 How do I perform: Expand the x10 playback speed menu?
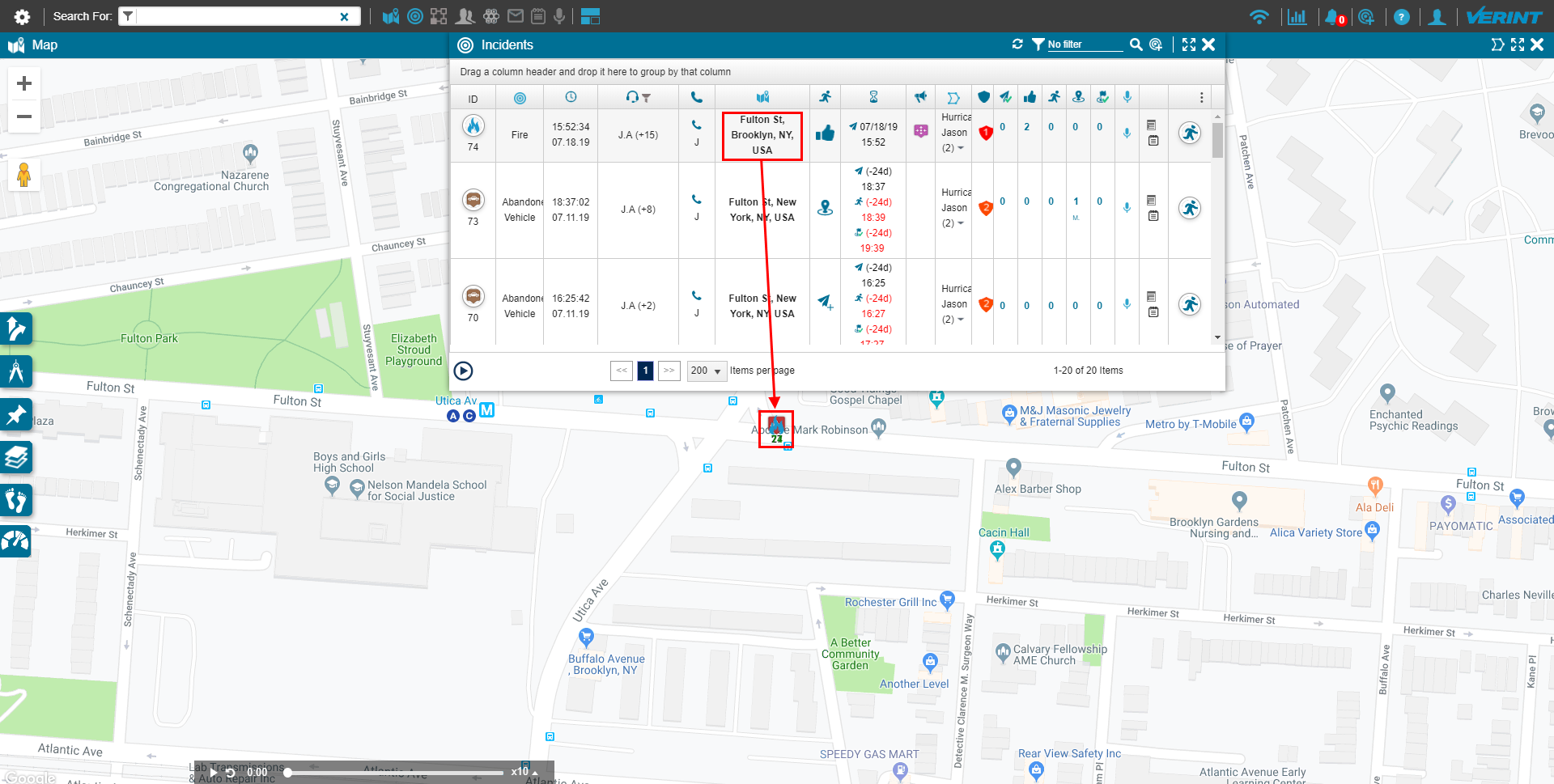(x=524, y=772)
